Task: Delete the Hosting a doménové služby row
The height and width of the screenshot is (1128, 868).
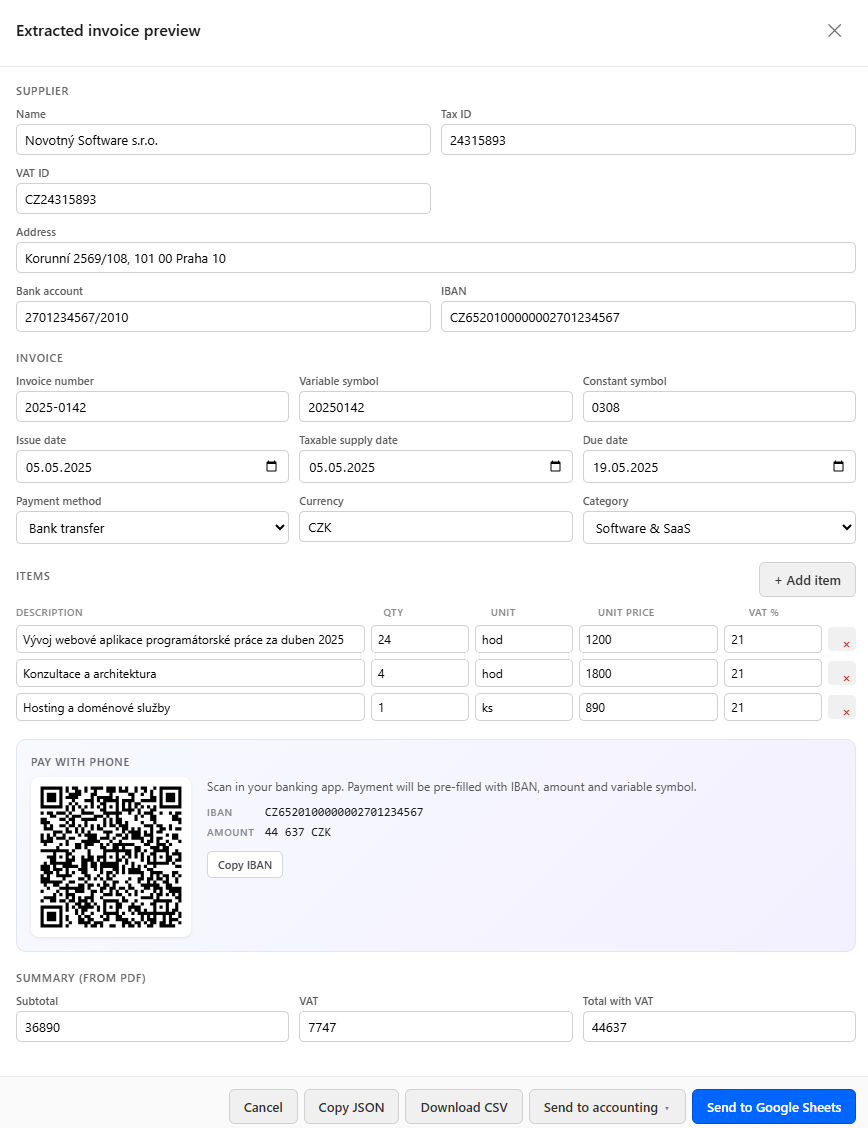Action: pos(842,707)
